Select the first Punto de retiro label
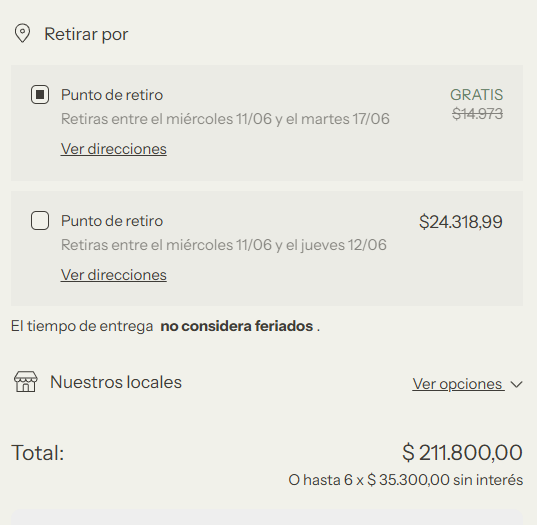 tap(112, 95)
